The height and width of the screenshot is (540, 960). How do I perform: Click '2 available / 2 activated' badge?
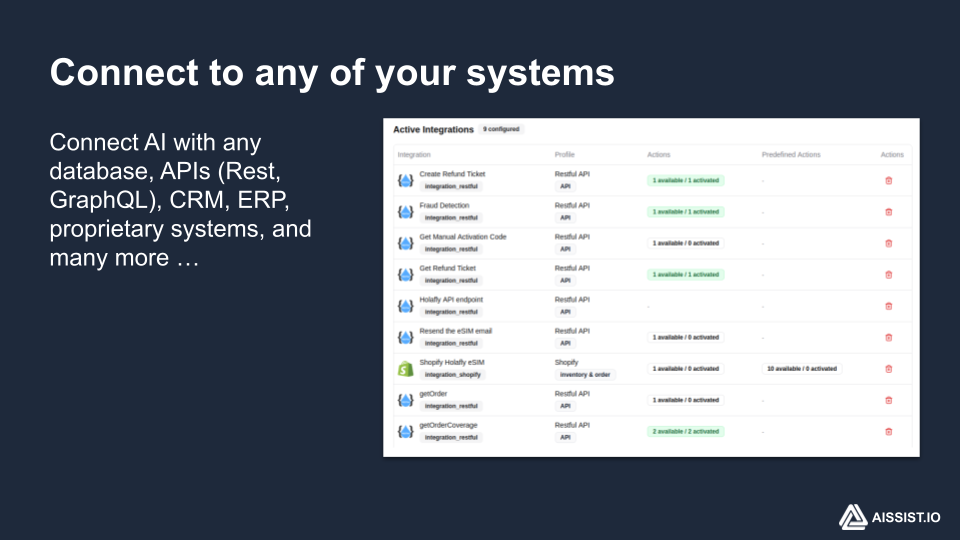(685, 431)
